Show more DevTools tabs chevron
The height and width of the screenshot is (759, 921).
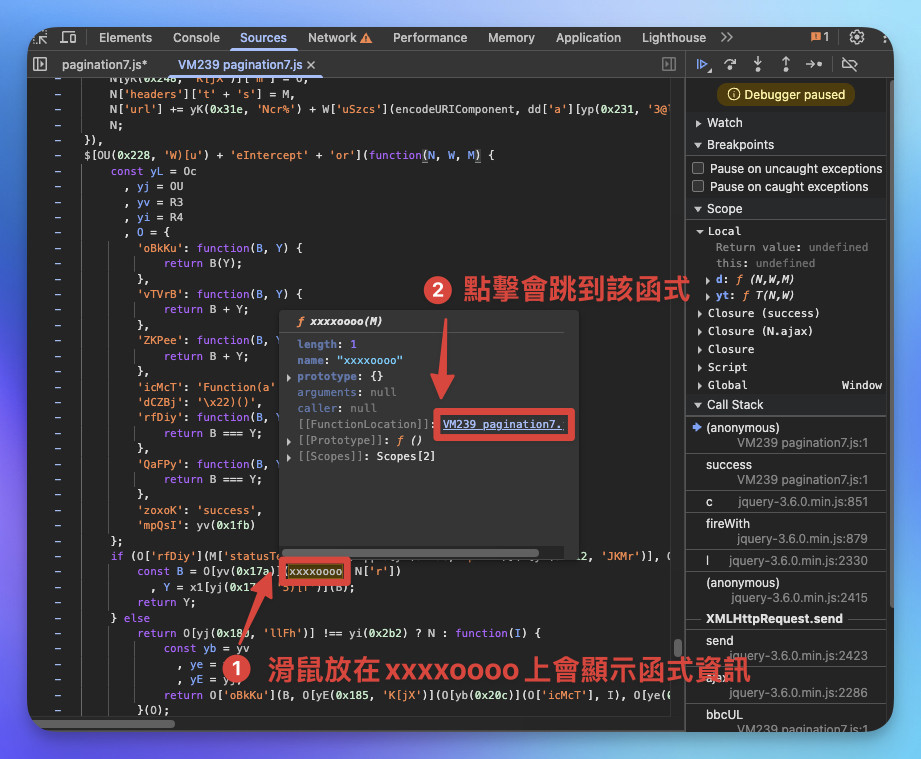727,38
